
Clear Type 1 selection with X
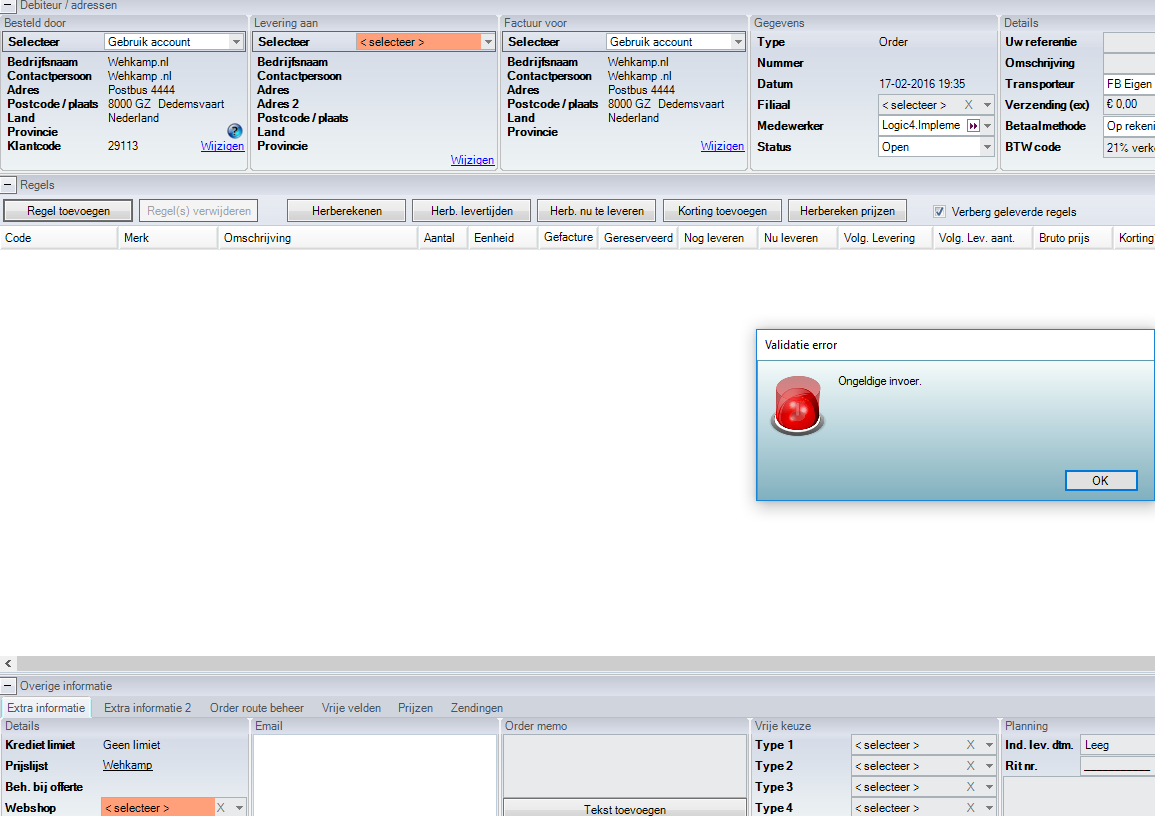970,745
